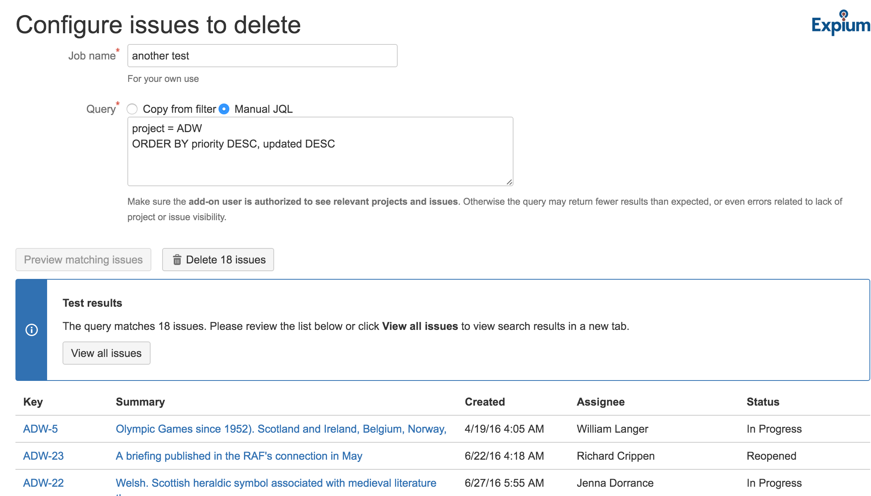
Task: Click the Status column header
Action: click(763, 402)
